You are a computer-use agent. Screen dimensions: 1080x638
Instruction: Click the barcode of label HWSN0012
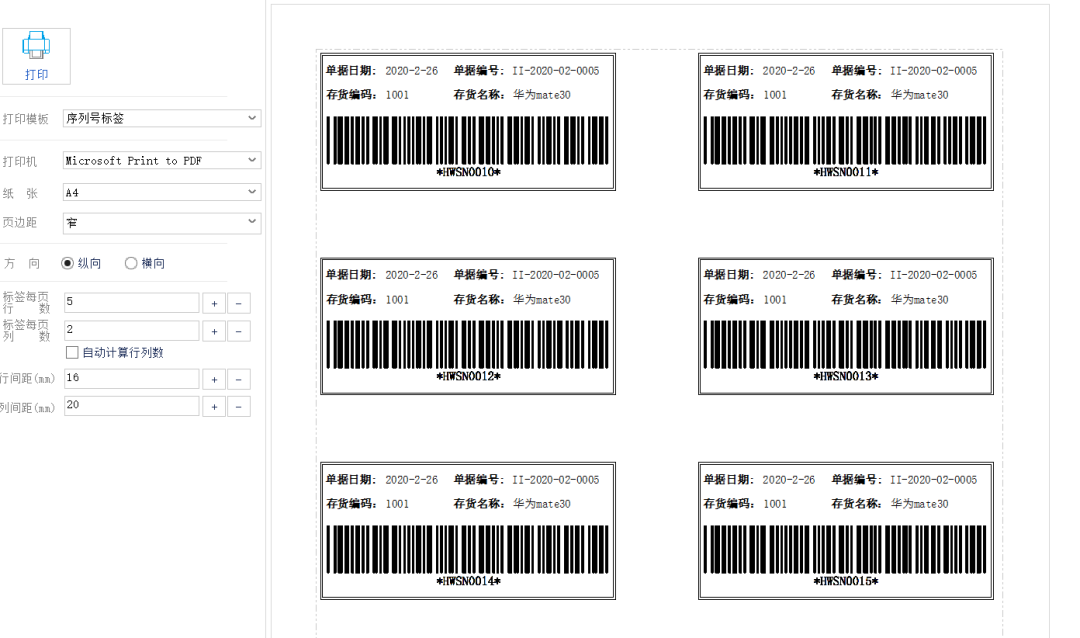click(x=468, y=344)
